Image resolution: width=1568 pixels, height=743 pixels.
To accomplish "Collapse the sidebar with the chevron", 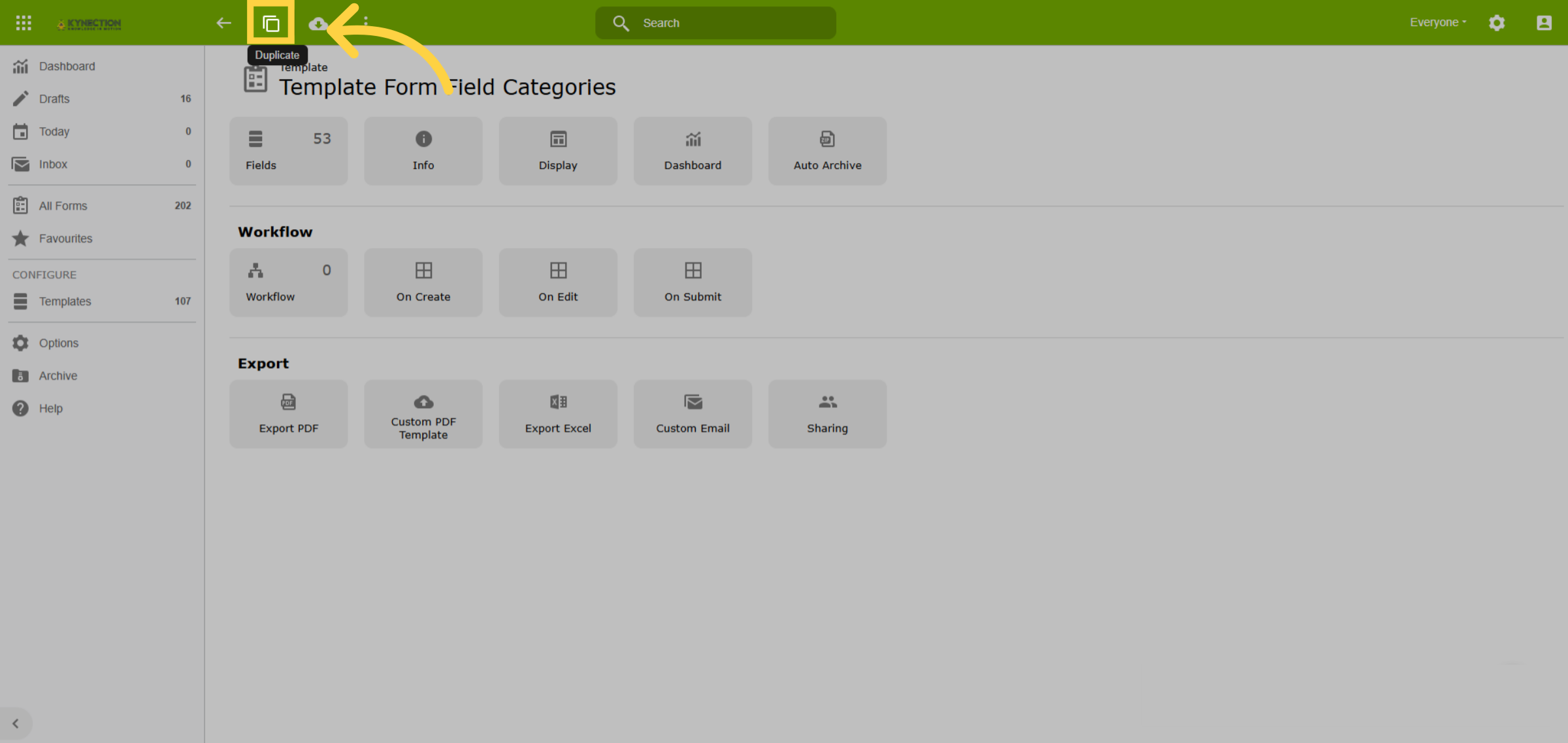I will [x=16, y=723].
